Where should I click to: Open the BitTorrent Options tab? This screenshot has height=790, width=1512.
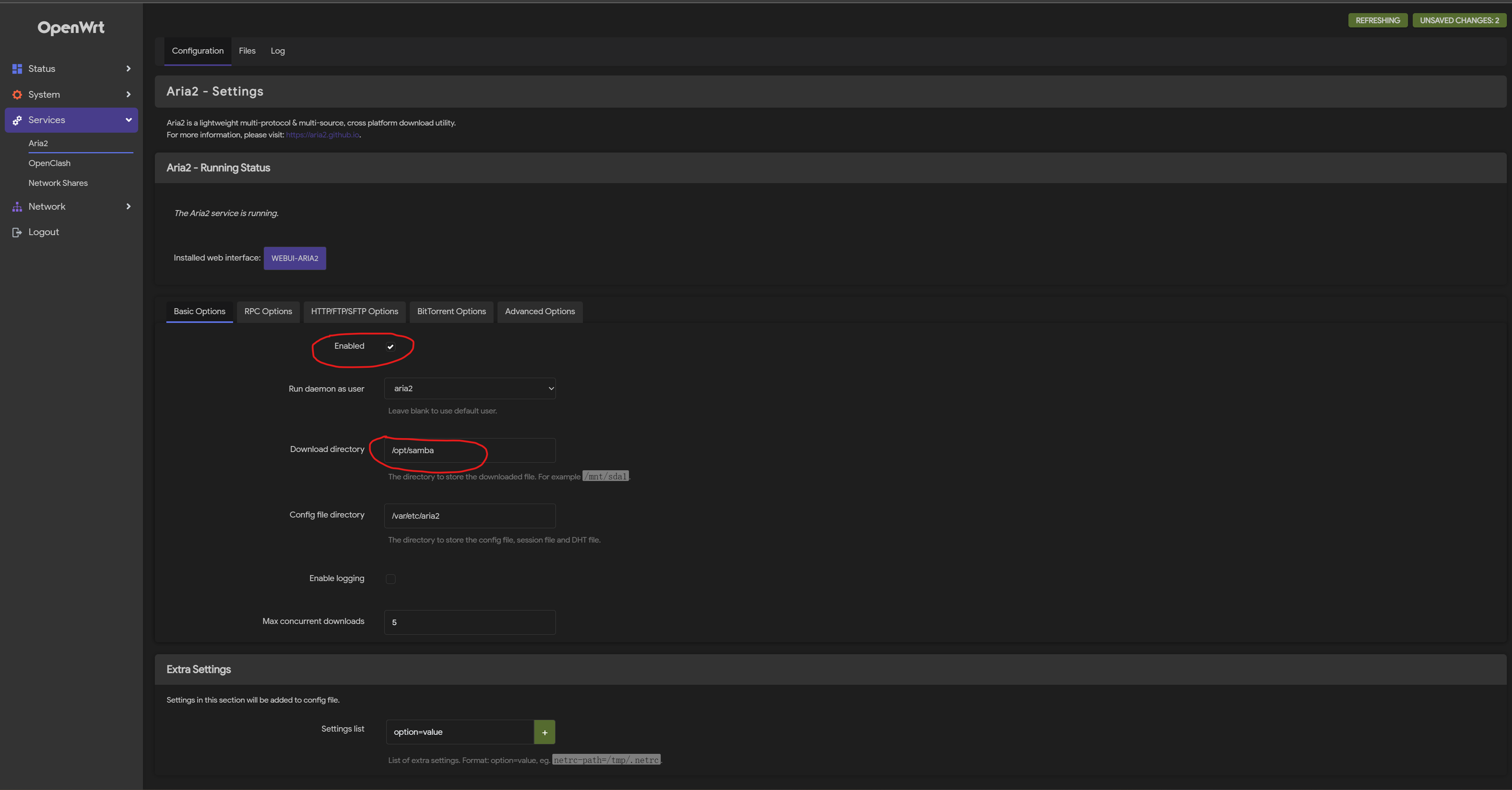pyautogui.click(x=451, y=312)
